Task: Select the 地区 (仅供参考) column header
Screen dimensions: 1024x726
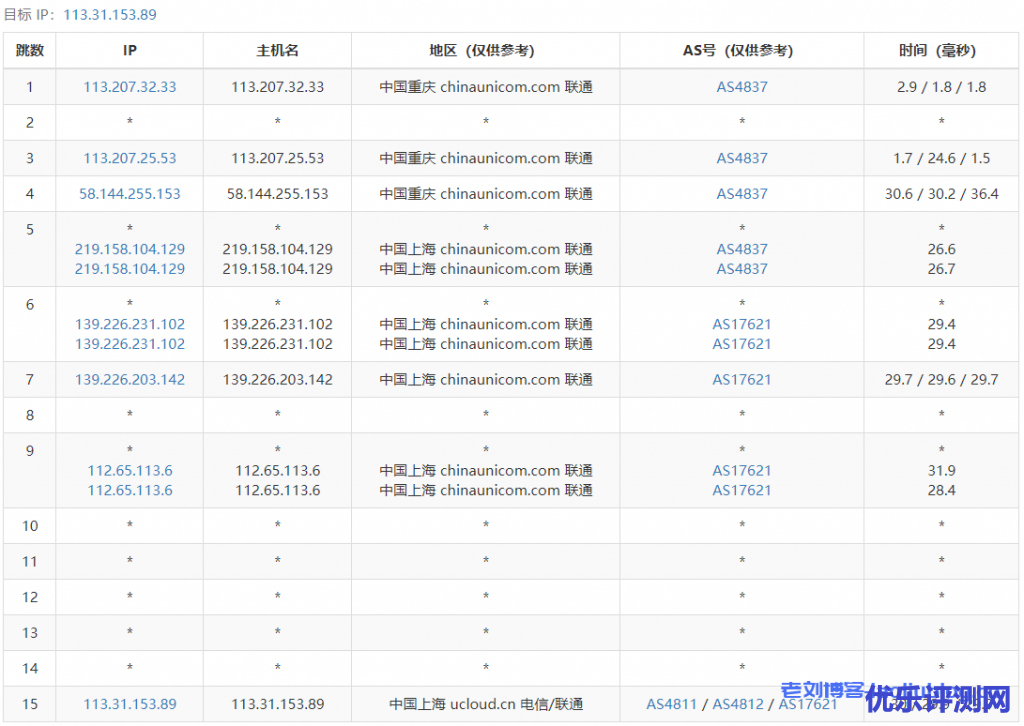Action: pos(486,51)
